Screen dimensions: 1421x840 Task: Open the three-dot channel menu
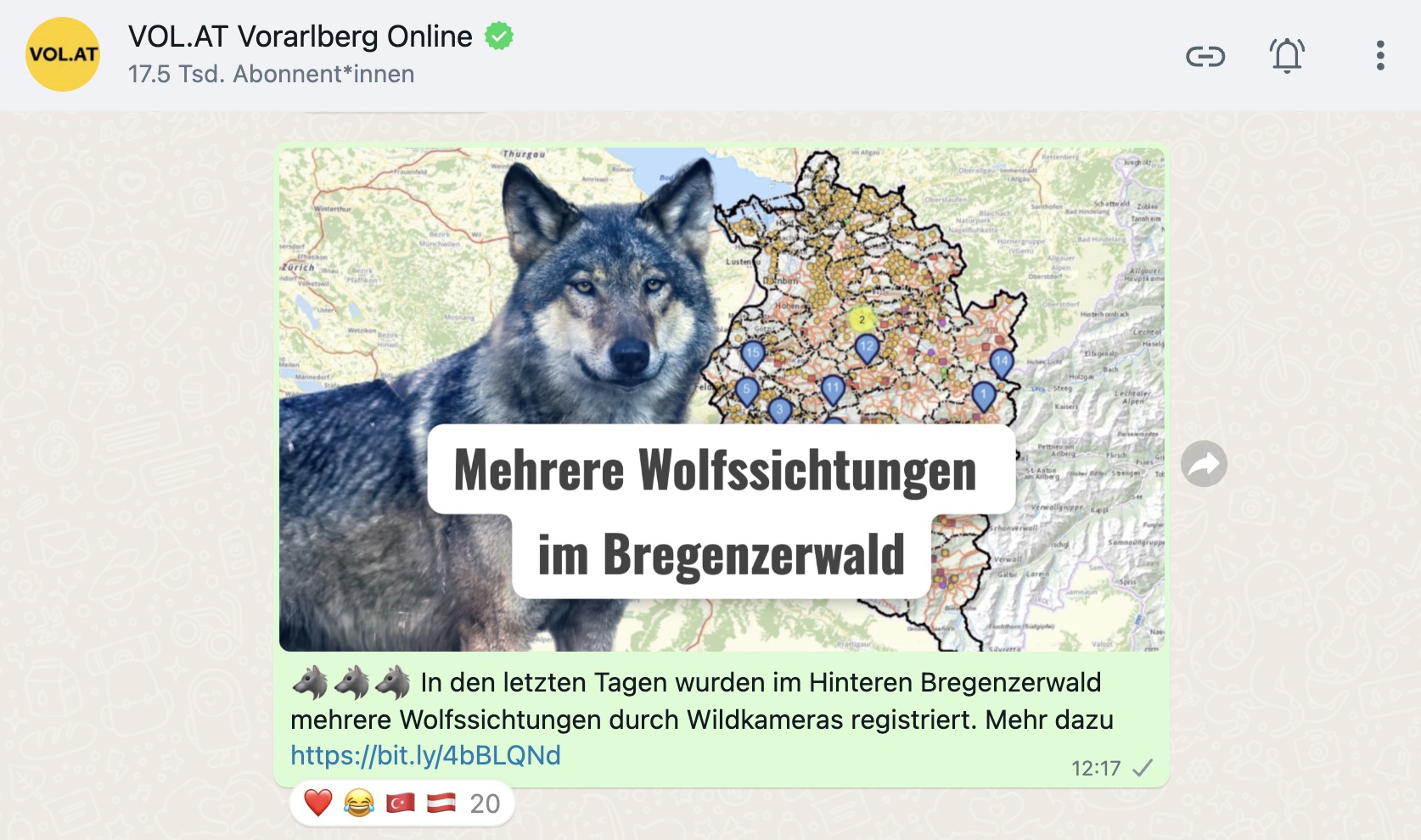click(1380, 56)
